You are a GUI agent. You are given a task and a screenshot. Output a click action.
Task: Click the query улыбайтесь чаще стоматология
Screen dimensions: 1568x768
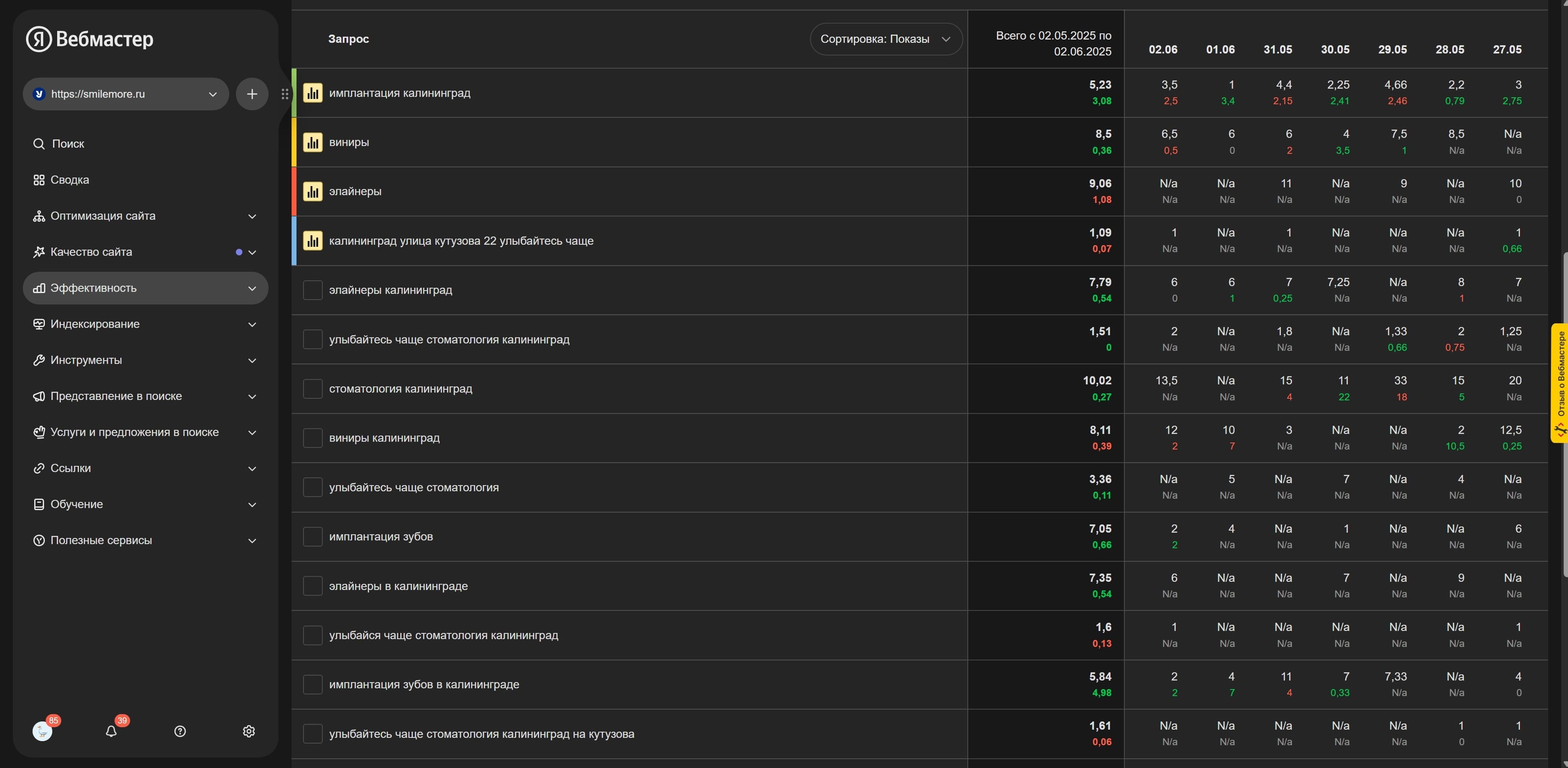pyautogui.click(x=413, y=487)
